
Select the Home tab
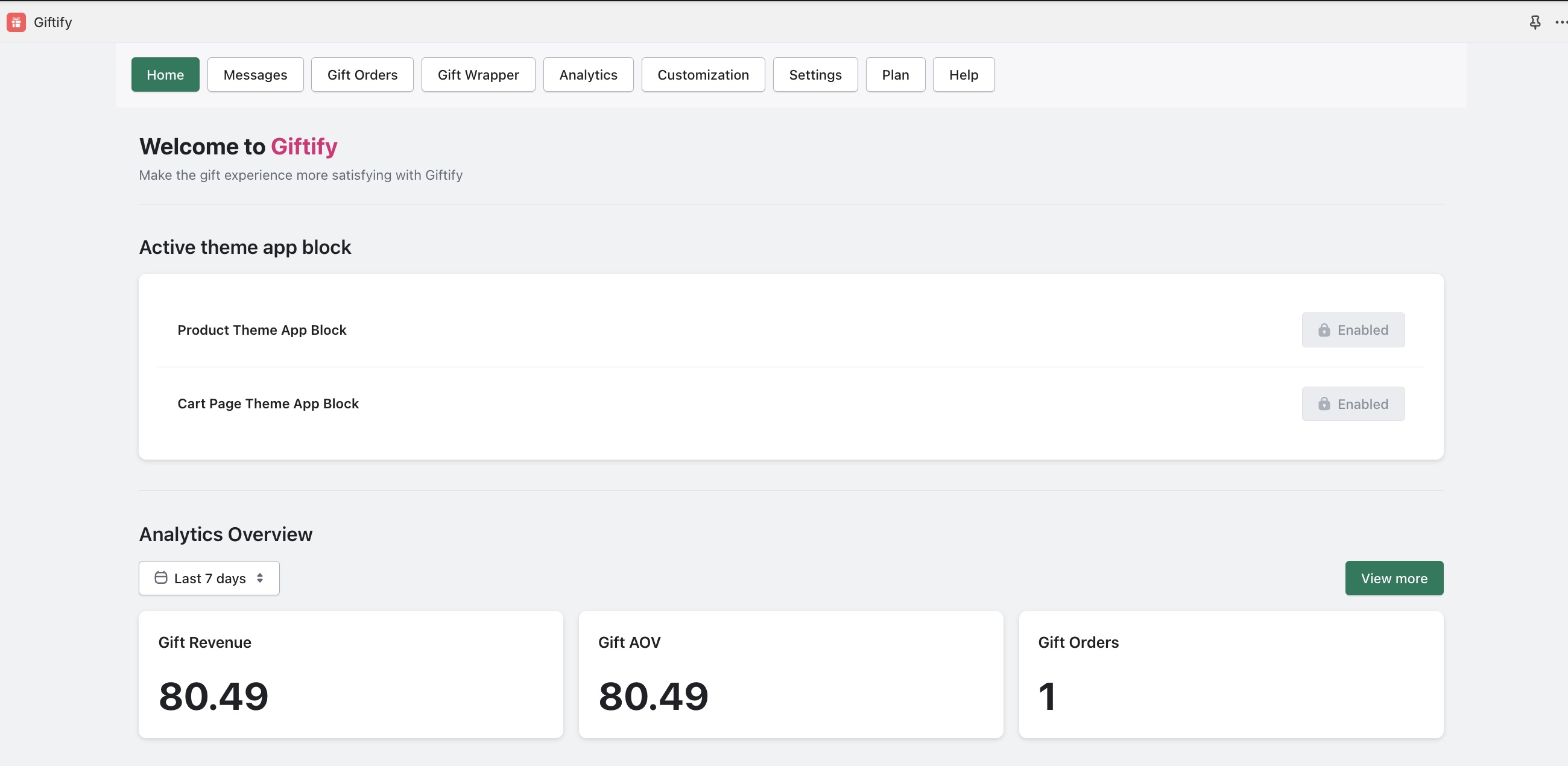(165, 74)
